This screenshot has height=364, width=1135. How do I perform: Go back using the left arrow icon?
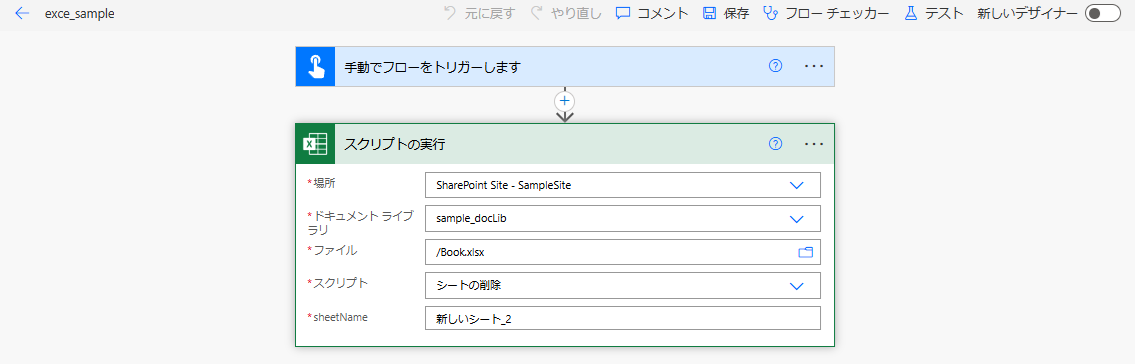(22, 13)
